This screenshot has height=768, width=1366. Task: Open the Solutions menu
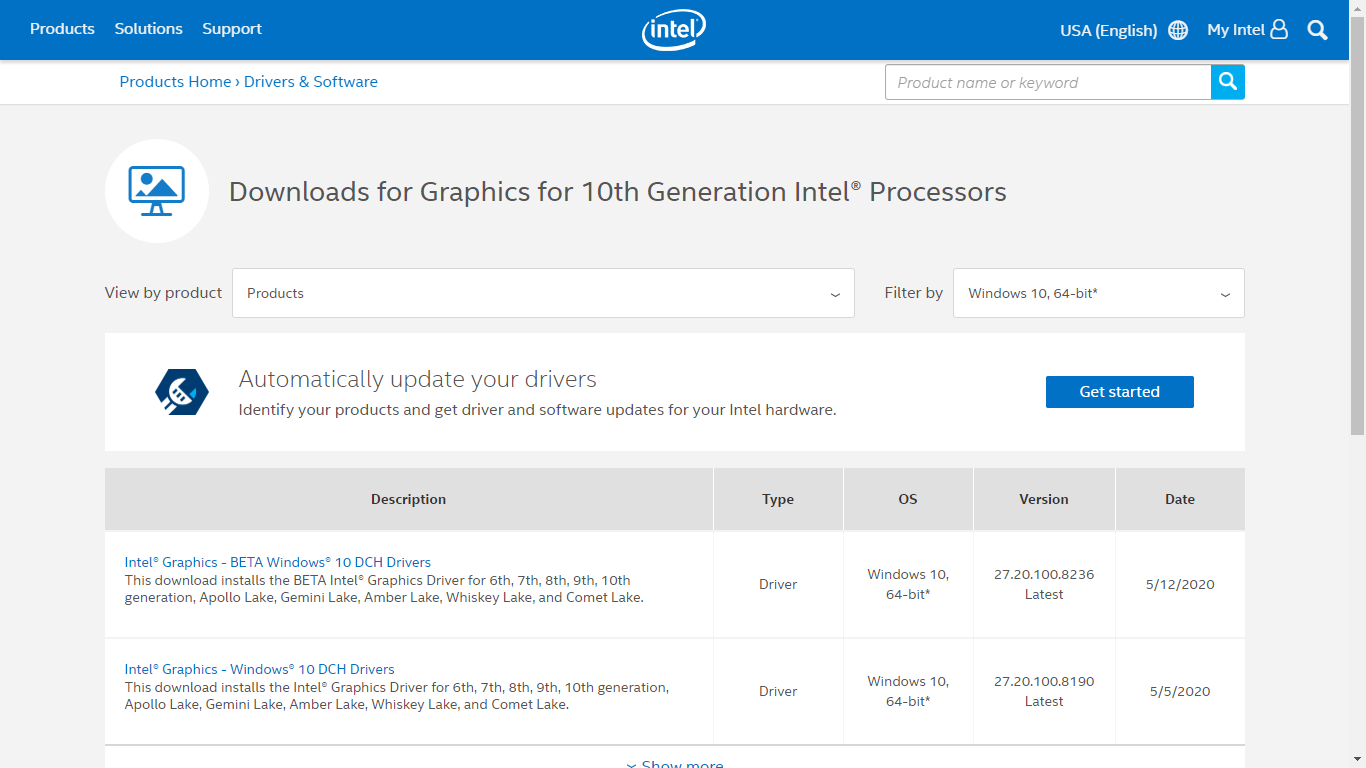click(148, 29)
